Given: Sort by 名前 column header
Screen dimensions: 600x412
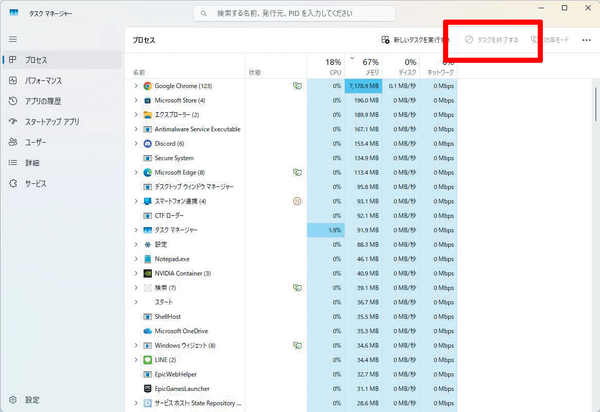Looking at the screenshot, I should click(x=139, y=72).
